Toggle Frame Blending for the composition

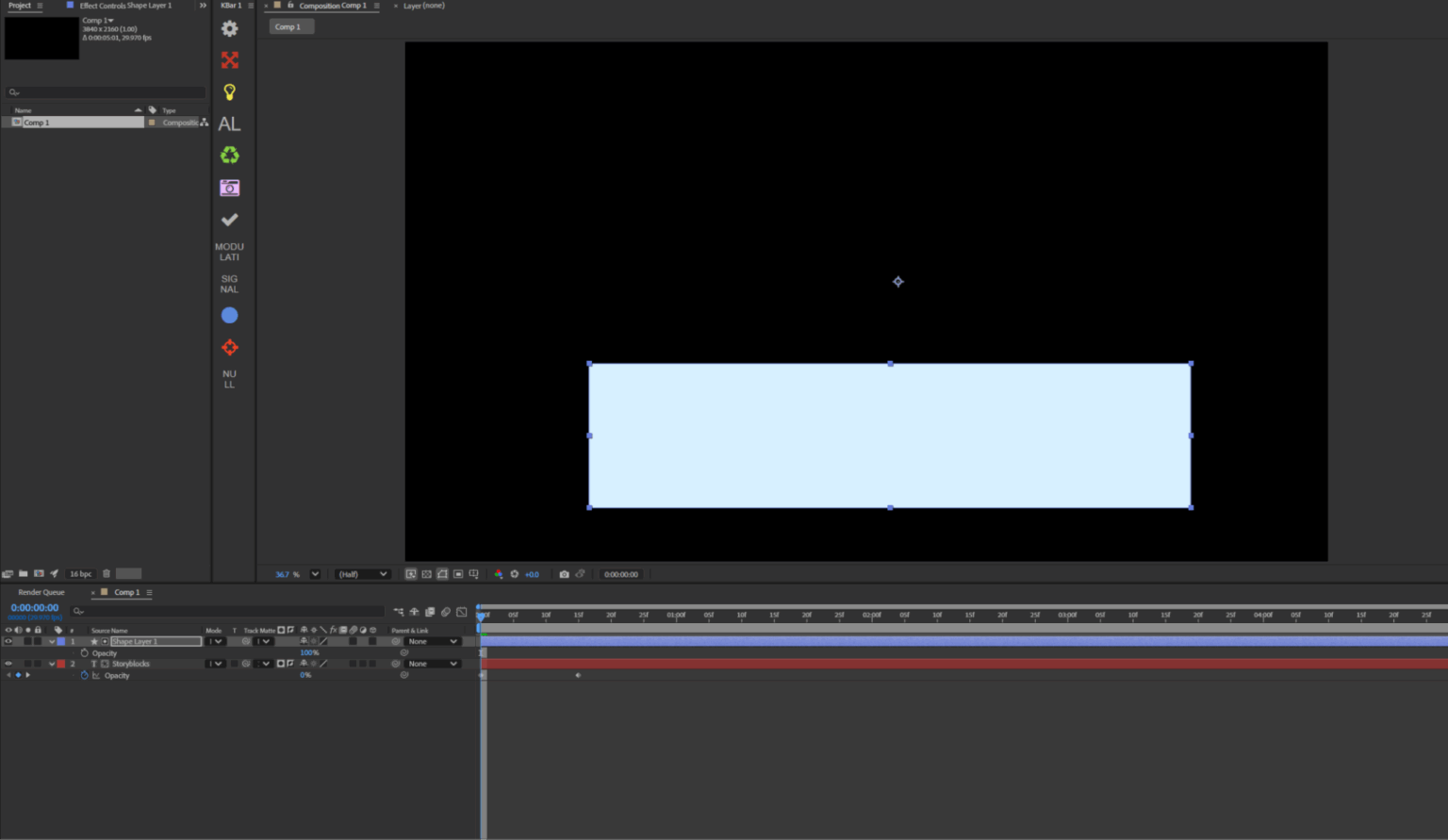[430, 612]
